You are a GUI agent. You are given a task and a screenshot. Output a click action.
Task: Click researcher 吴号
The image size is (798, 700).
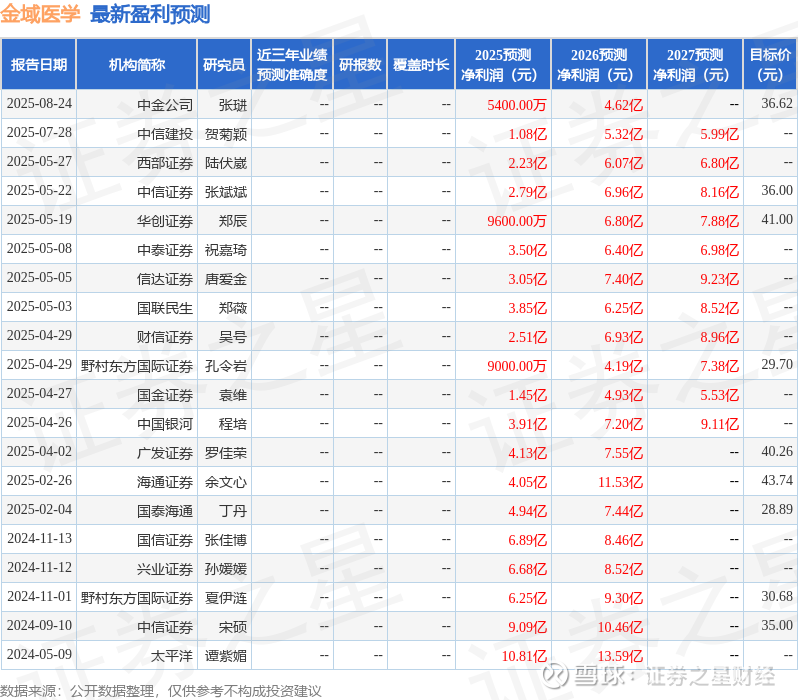coord(233,337)
